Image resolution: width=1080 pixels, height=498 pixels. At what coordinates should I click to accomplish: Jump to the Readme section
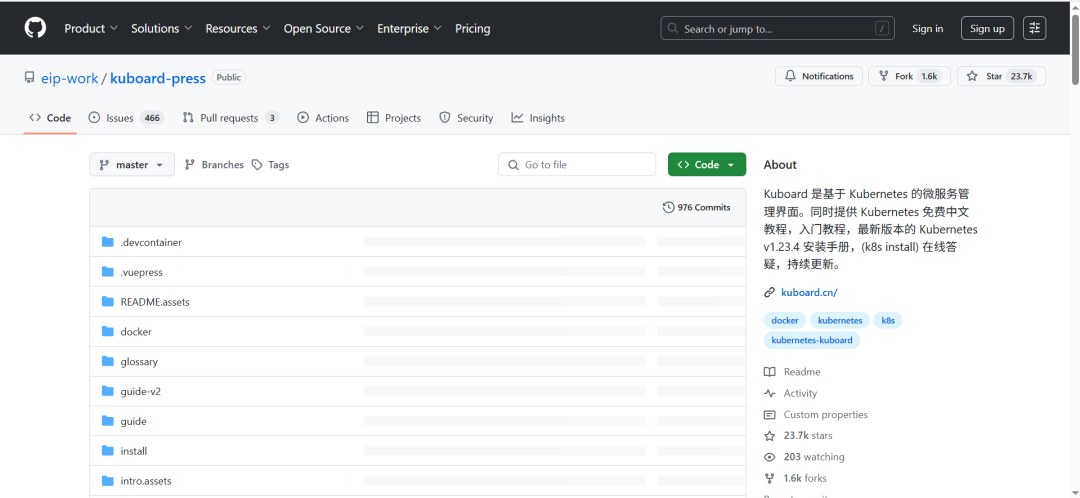coord(792,372)
